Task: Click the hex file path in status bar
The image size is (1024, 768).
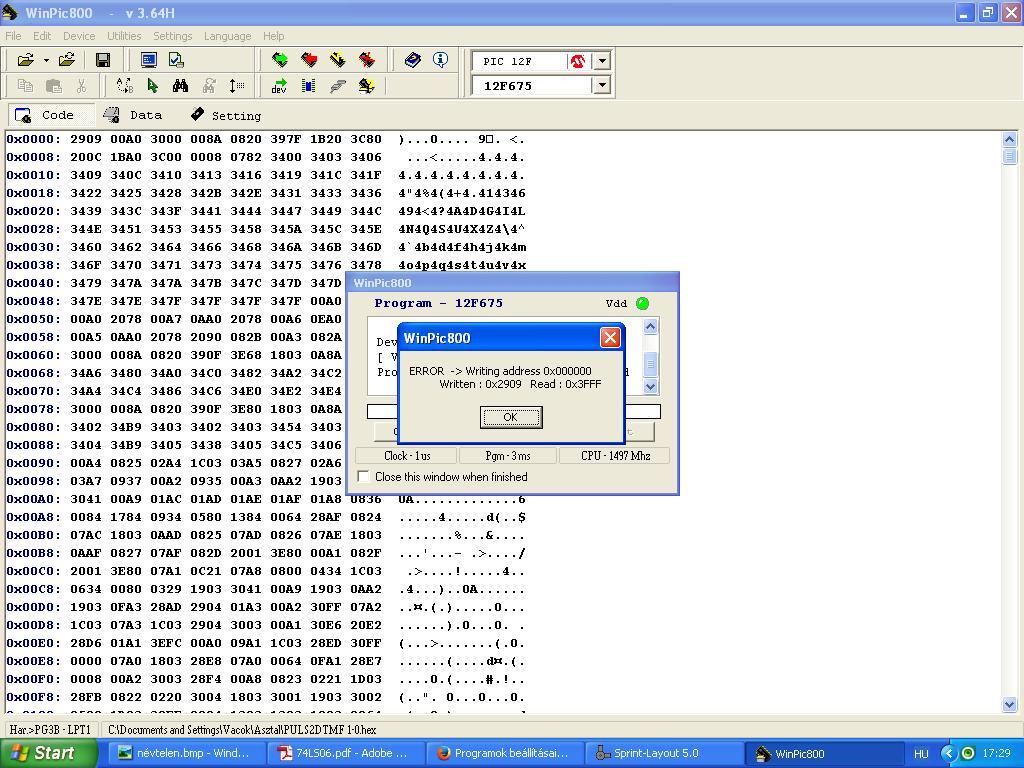Action: tap(242, 730)
